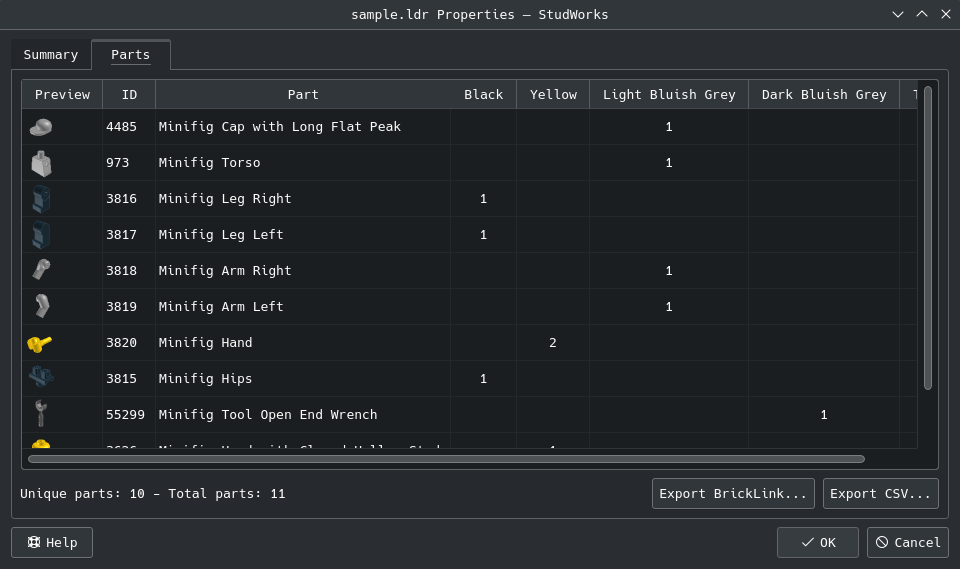Select part ID 3815 cell
The width and height of the screenshot is (960, 569).
pos(129,379)
